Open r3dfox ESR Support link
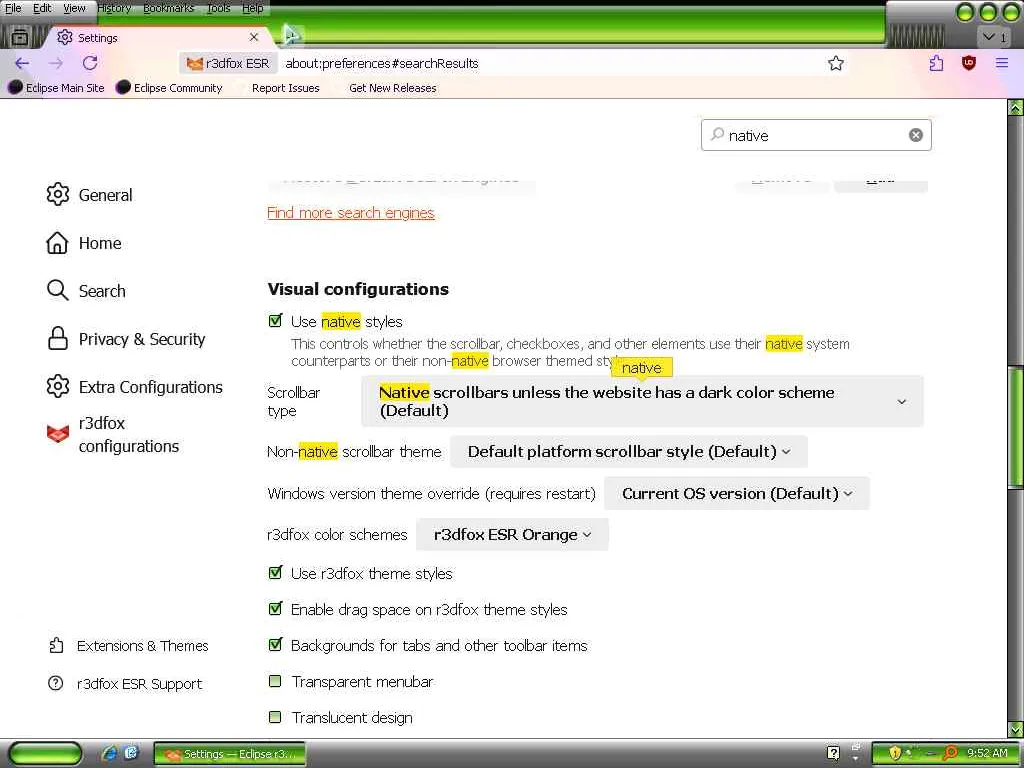This screenshot has height=768, width=1024. pos(125,684)
